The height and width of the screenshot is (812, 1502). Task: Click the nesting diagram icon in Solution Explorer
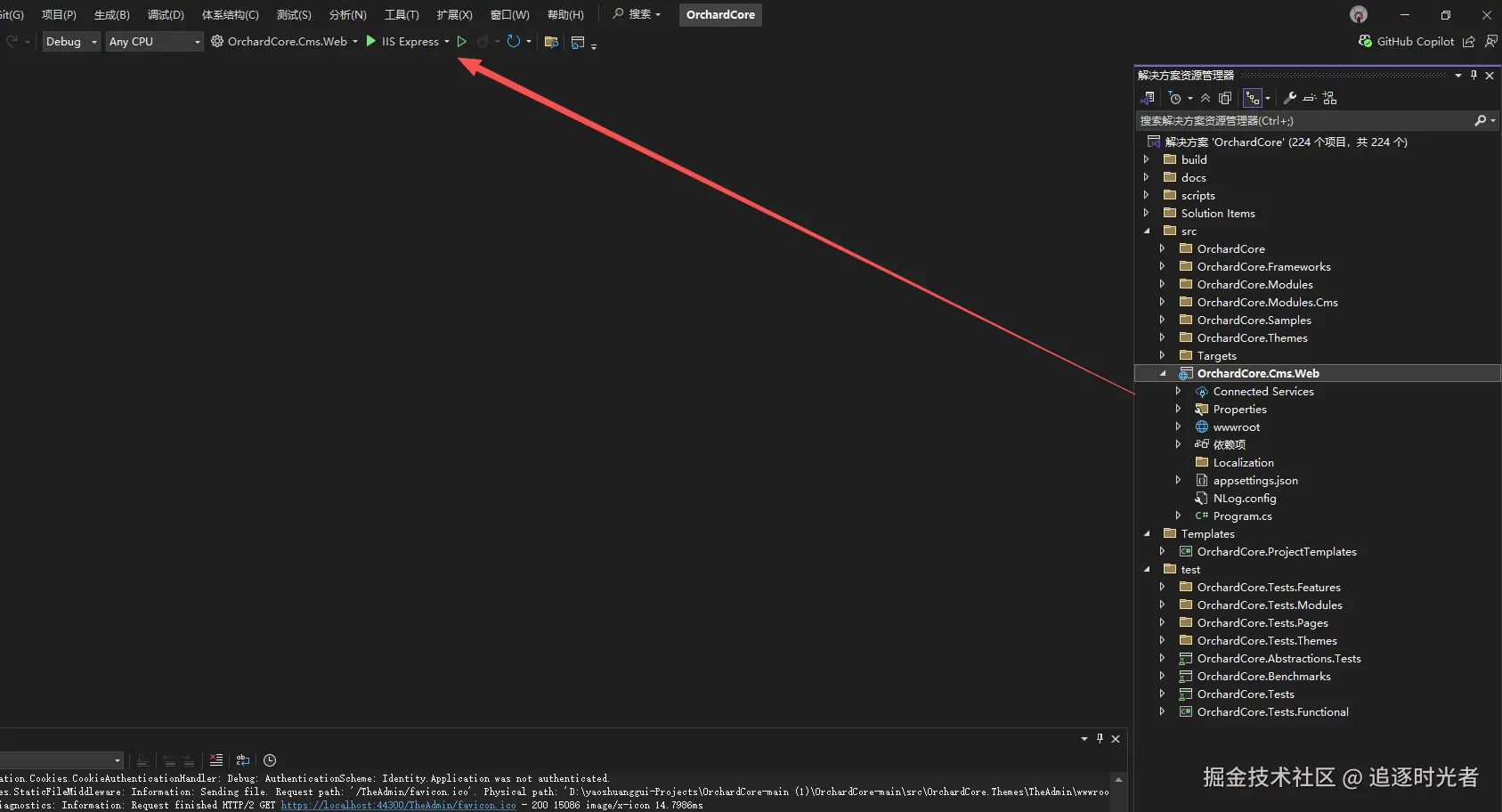click(x=1330, y=98)
